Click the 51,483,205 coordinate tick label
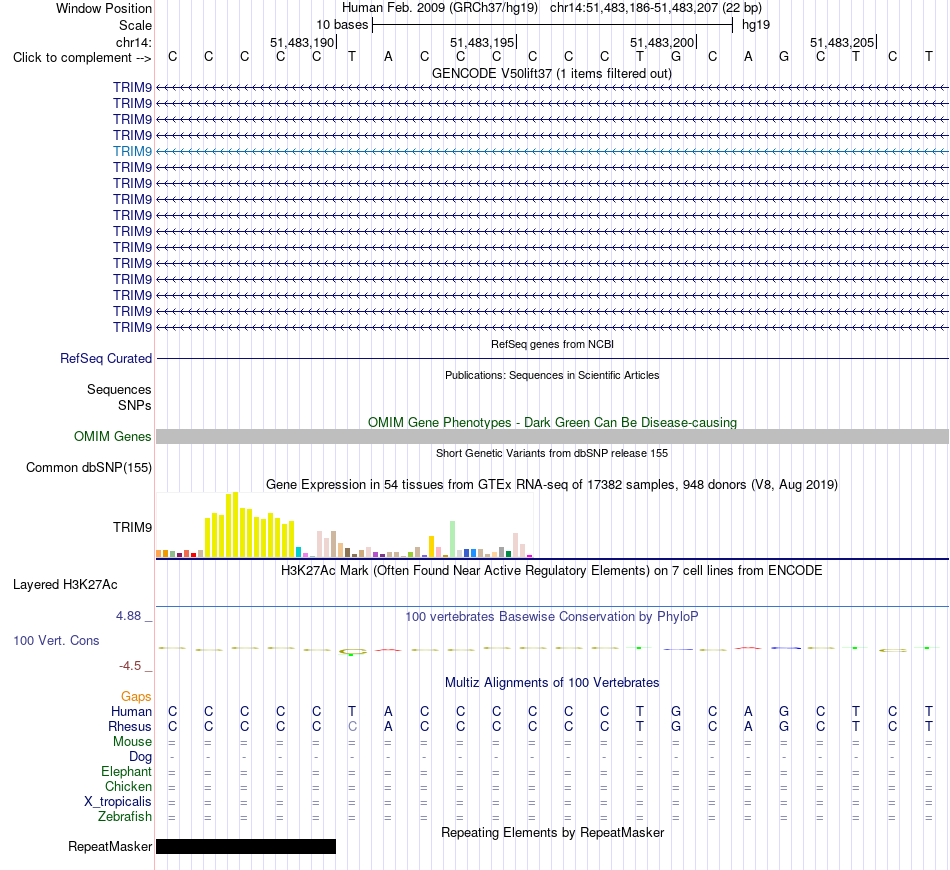Screen dimensions: 950x870 (842, 42)
